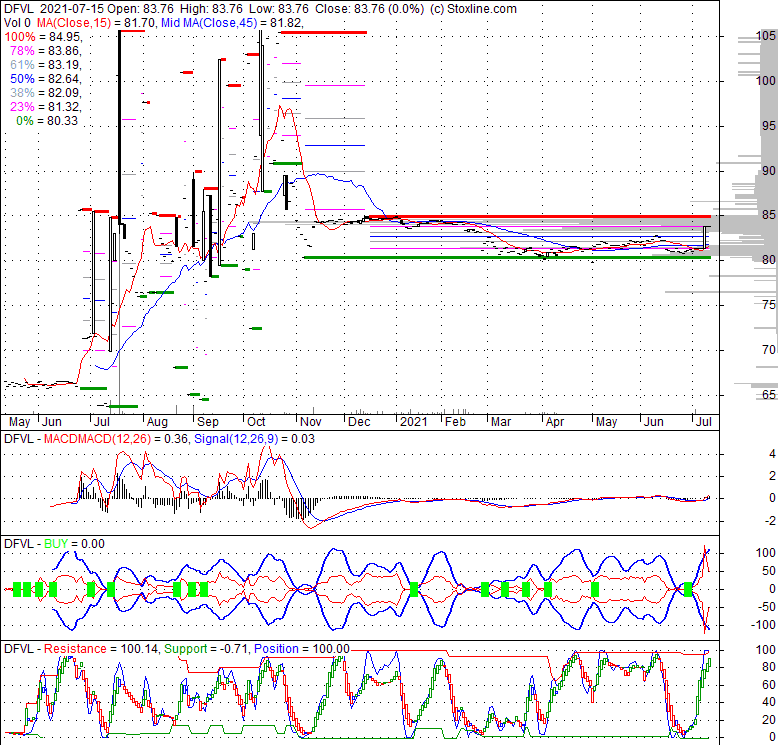Select the 23% = 81.32 Fibonacci level
780x745 pixels.
[46, 106]
